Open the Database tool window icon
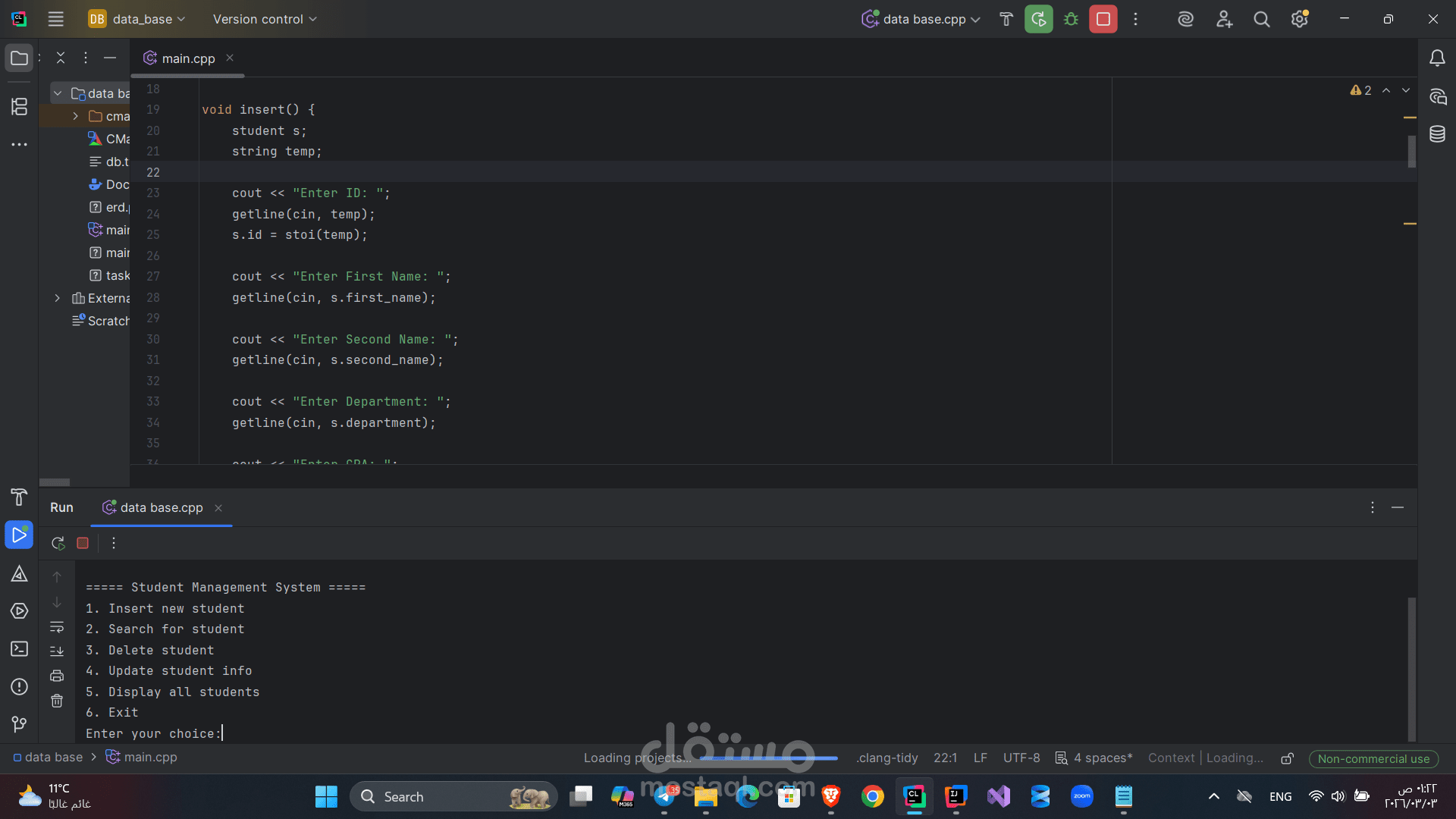 (1437, 134)
